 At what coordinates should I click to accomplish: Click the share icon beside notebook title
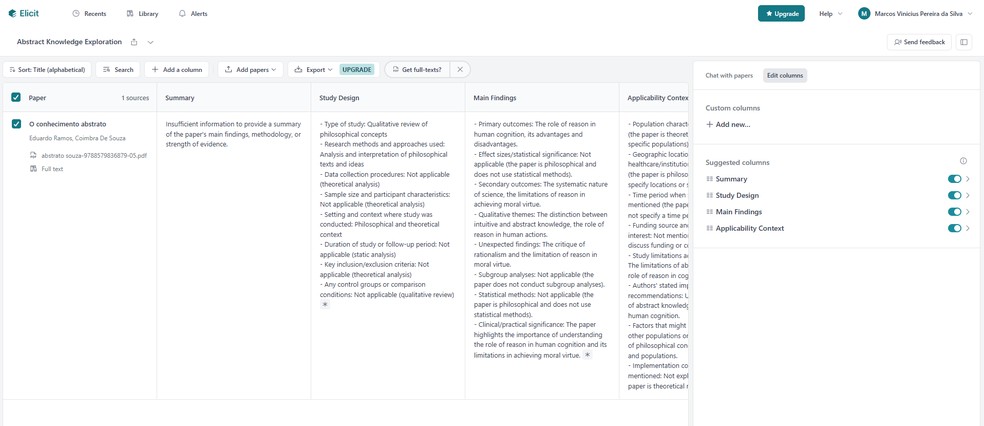point(134,42)
